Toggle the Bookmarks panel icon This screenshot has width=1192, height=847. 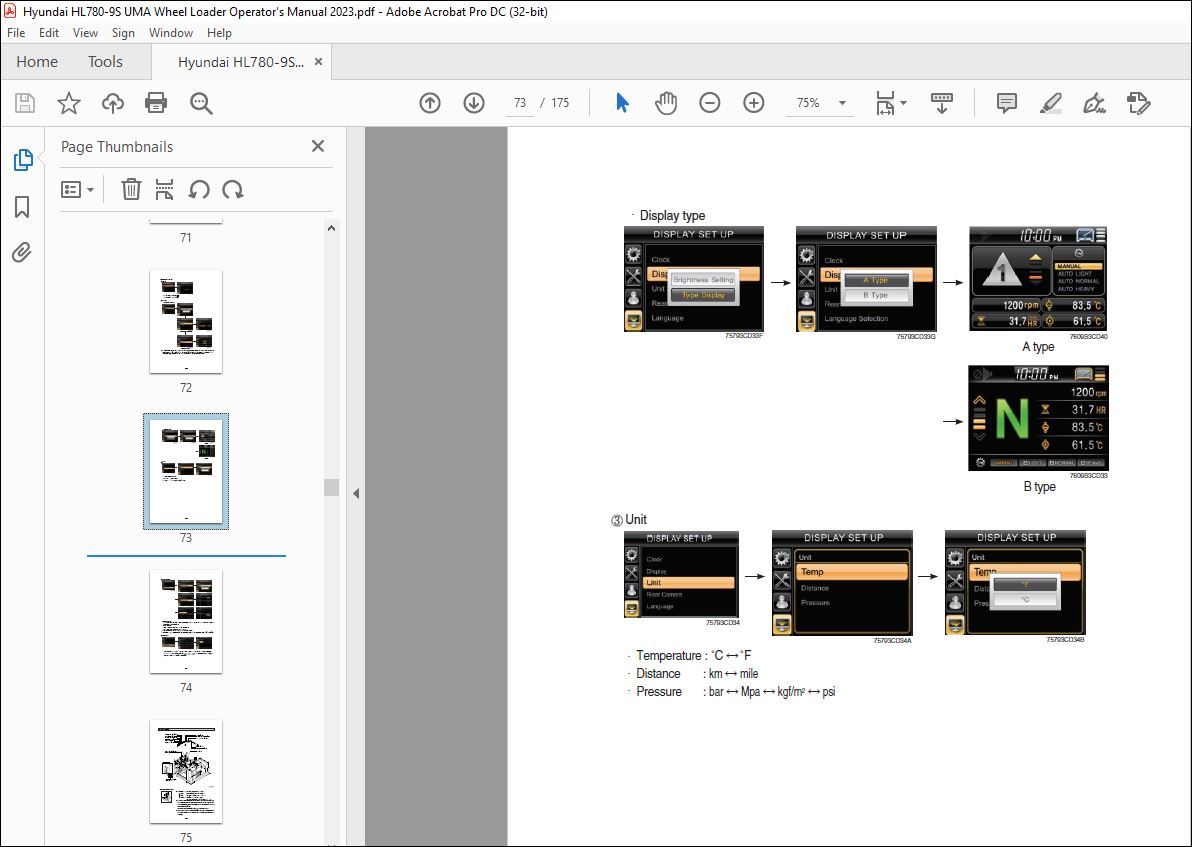click(x=22, y=207)
